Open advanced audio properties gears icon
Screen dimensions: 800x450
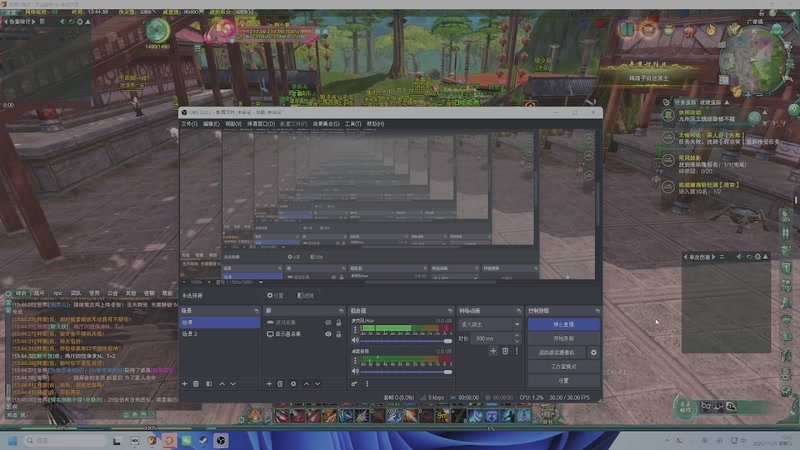pyautogui.click(x=354, y=384)
